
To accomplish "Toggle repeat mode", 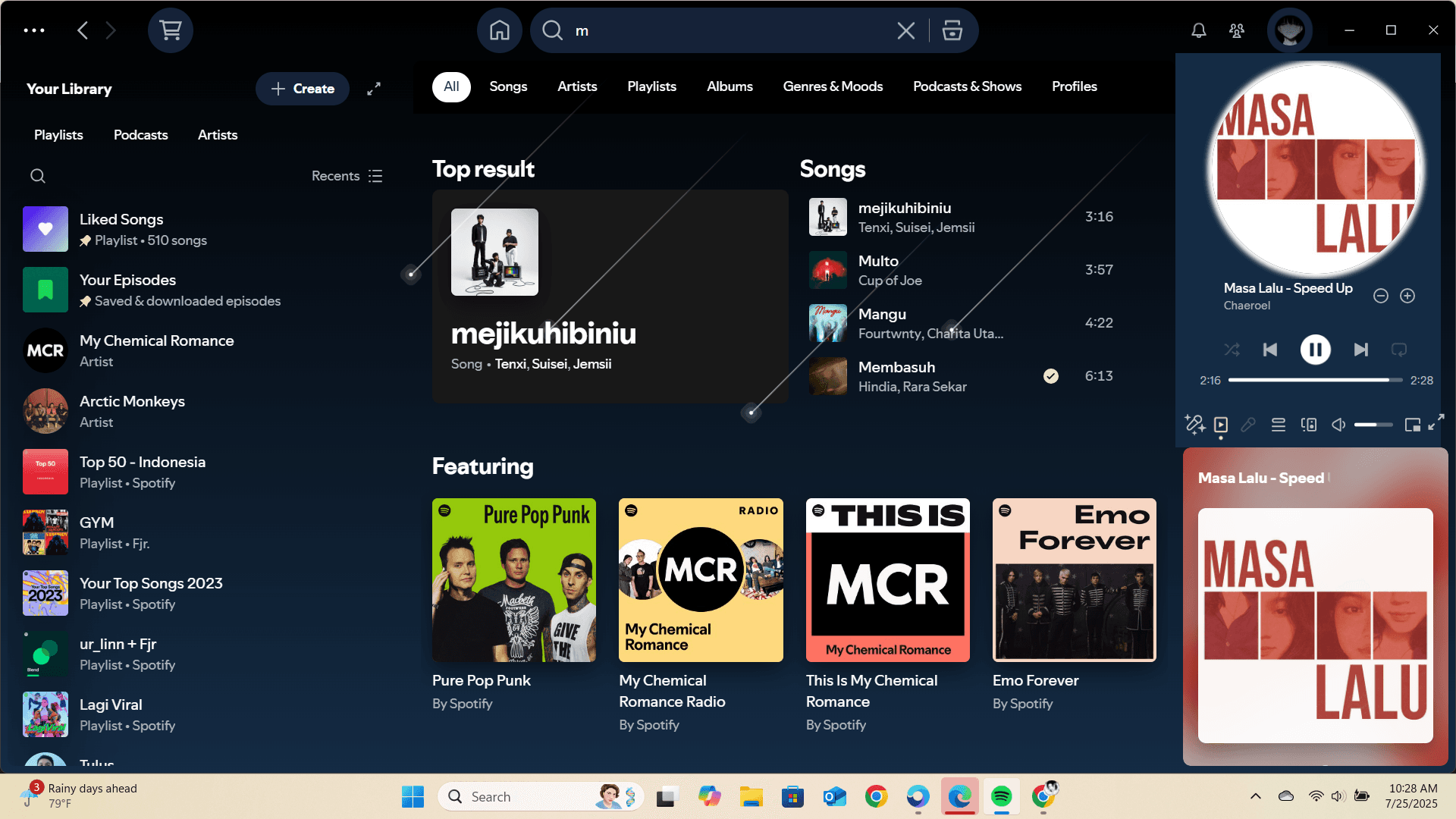I will [x=1399, y=350].
